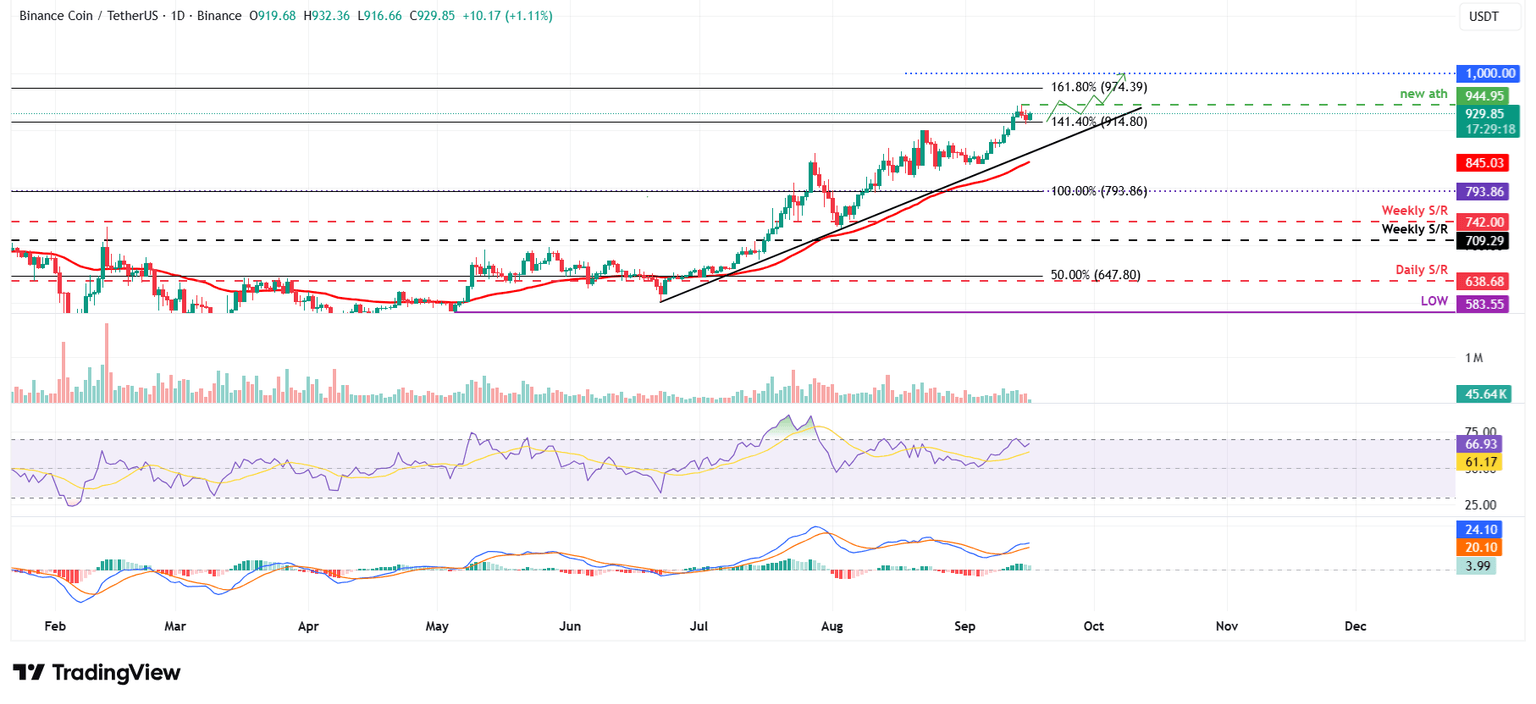Select the 161.80% (974.39) Fibonacci label
This screenshot has height=704, width=1536.
pyautogui.click(x=1100, y=87)
